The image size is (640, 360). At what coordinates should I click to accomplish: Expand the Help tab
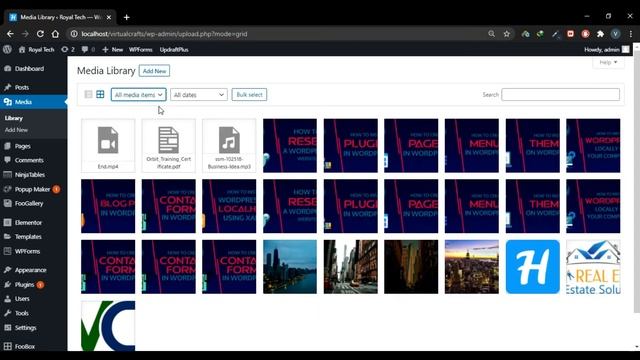coord(608,62)
